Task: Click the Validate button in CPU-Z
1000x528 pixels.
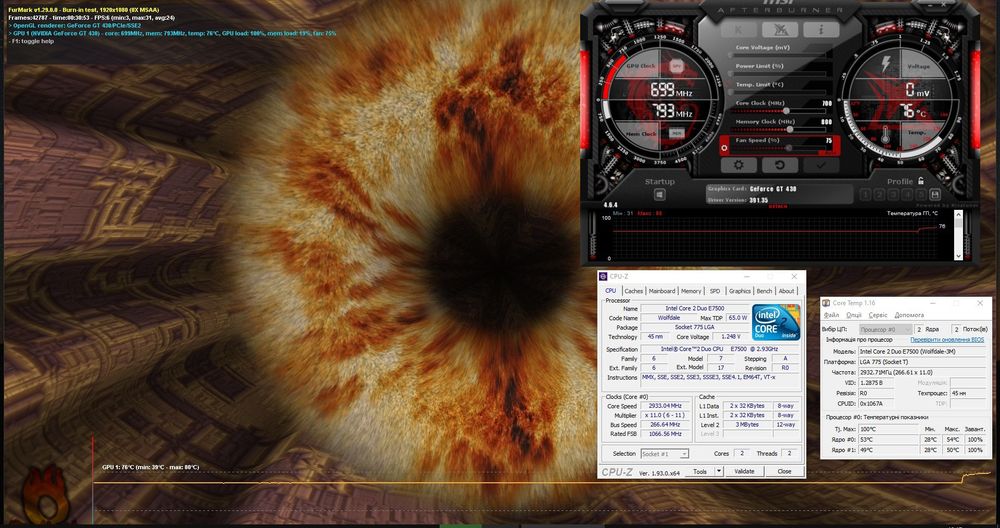Action: (744, 471)
